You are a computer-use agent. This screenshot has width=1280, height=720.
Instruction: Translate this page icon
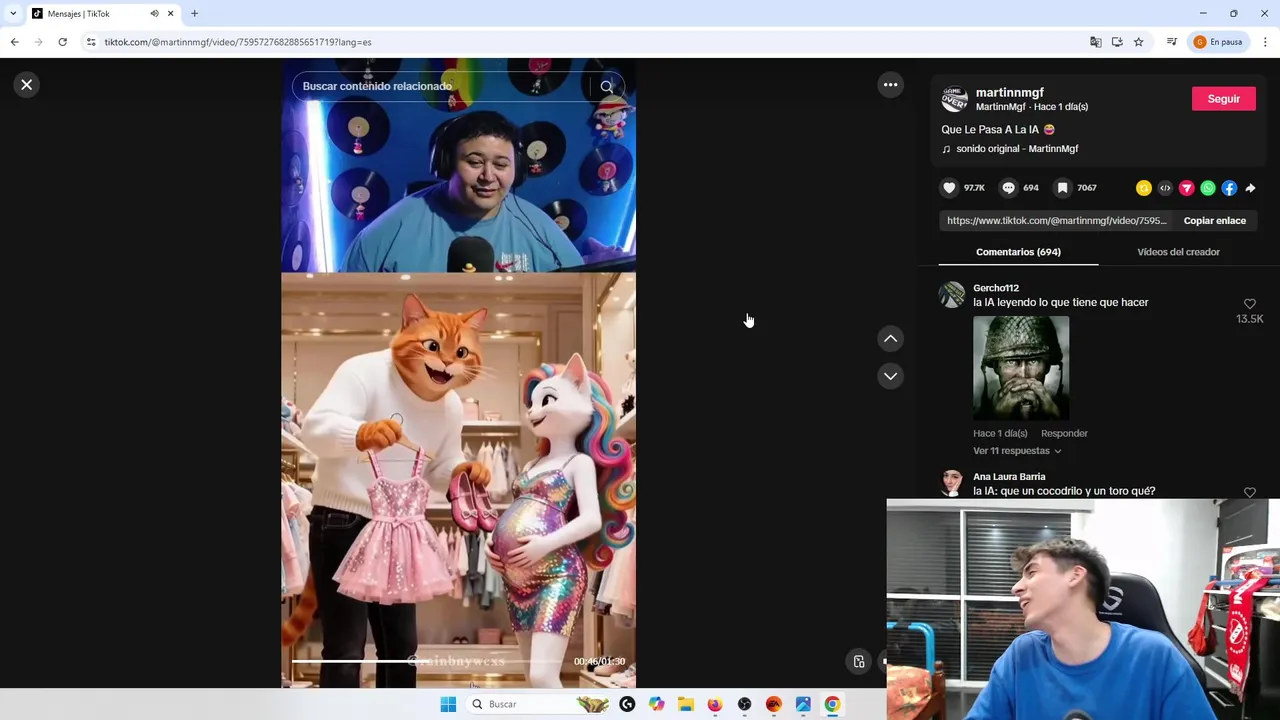1096,42
